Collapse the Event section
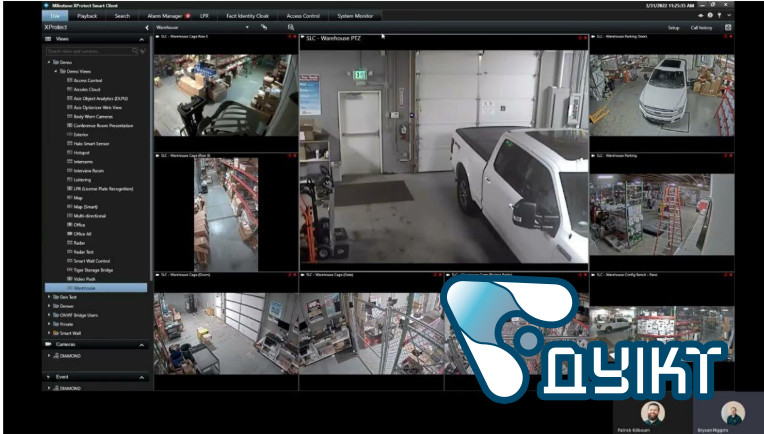The width and height of the screenshot is (764, 434). pyautogui.click(x=142, y=377)
